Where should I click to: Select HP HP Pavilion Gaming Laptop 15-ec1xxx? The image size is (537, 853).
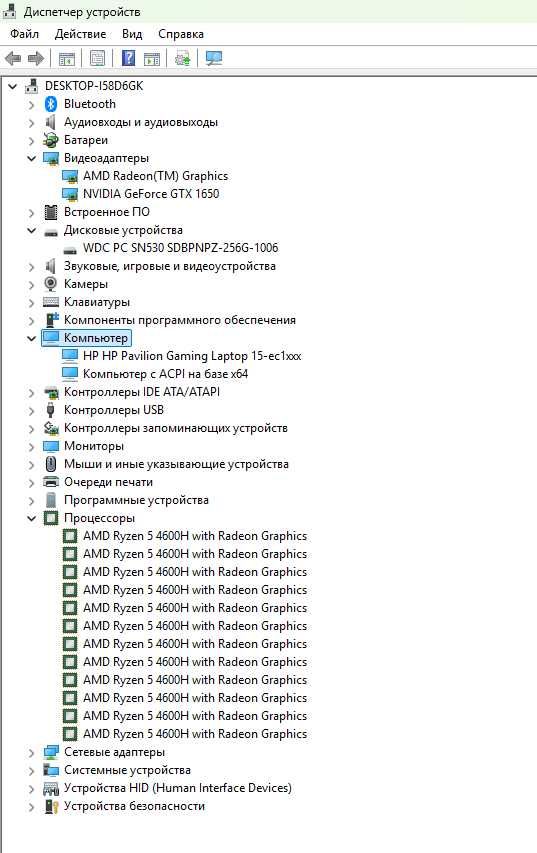[192, 356]
